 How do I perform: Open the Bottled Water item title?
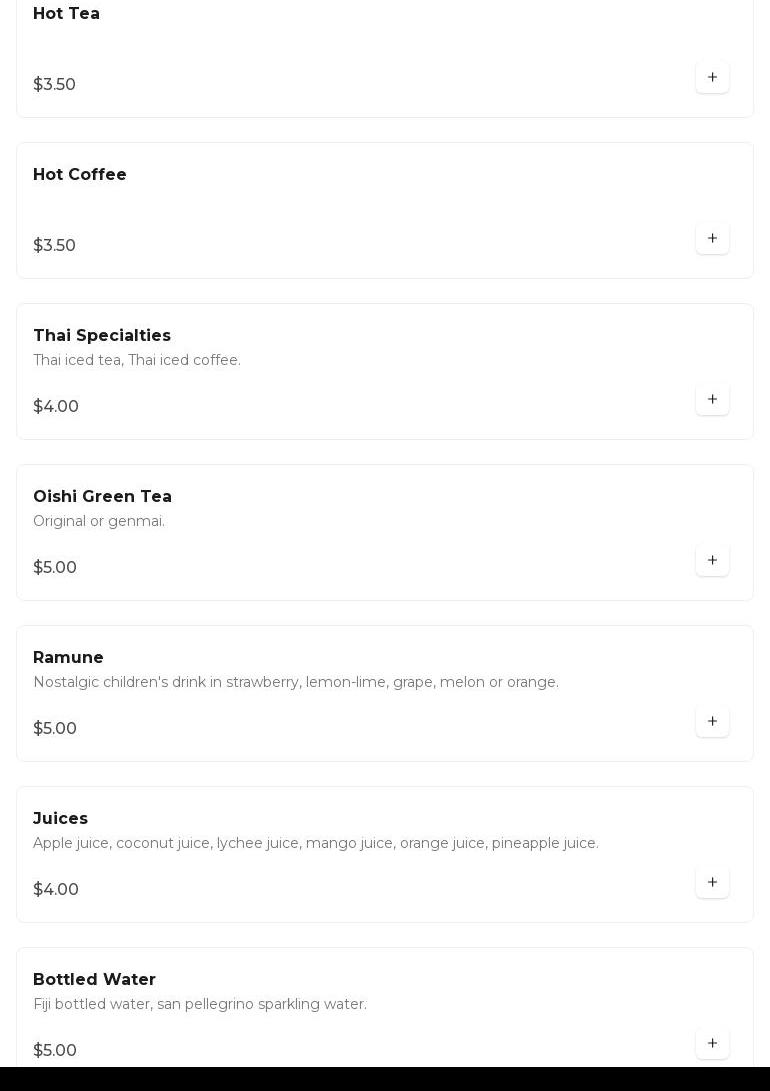coord(94,980)
